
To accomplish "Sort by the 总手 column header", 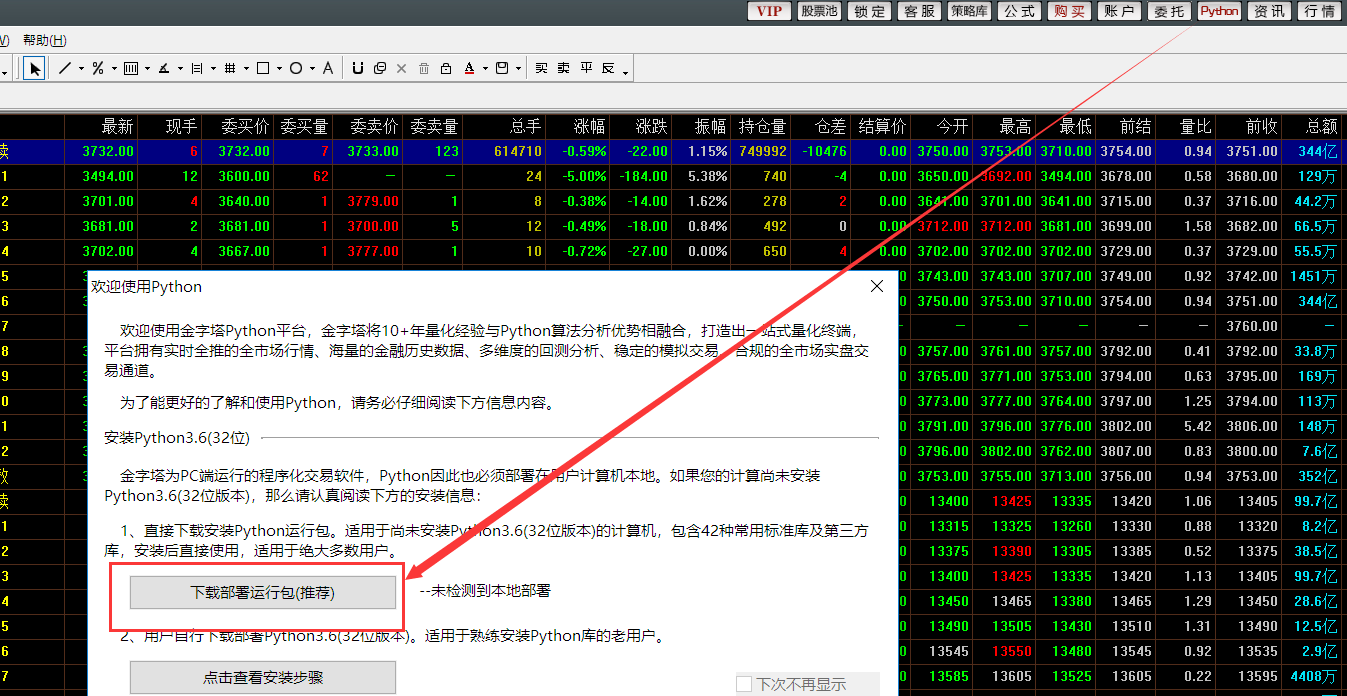I will click(525, 127).
